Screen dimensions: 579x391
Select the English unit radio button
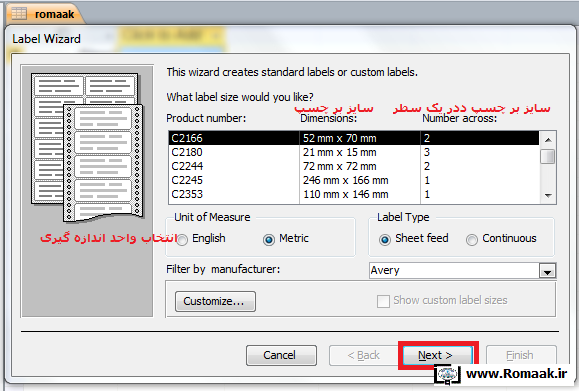pos(182,240)
